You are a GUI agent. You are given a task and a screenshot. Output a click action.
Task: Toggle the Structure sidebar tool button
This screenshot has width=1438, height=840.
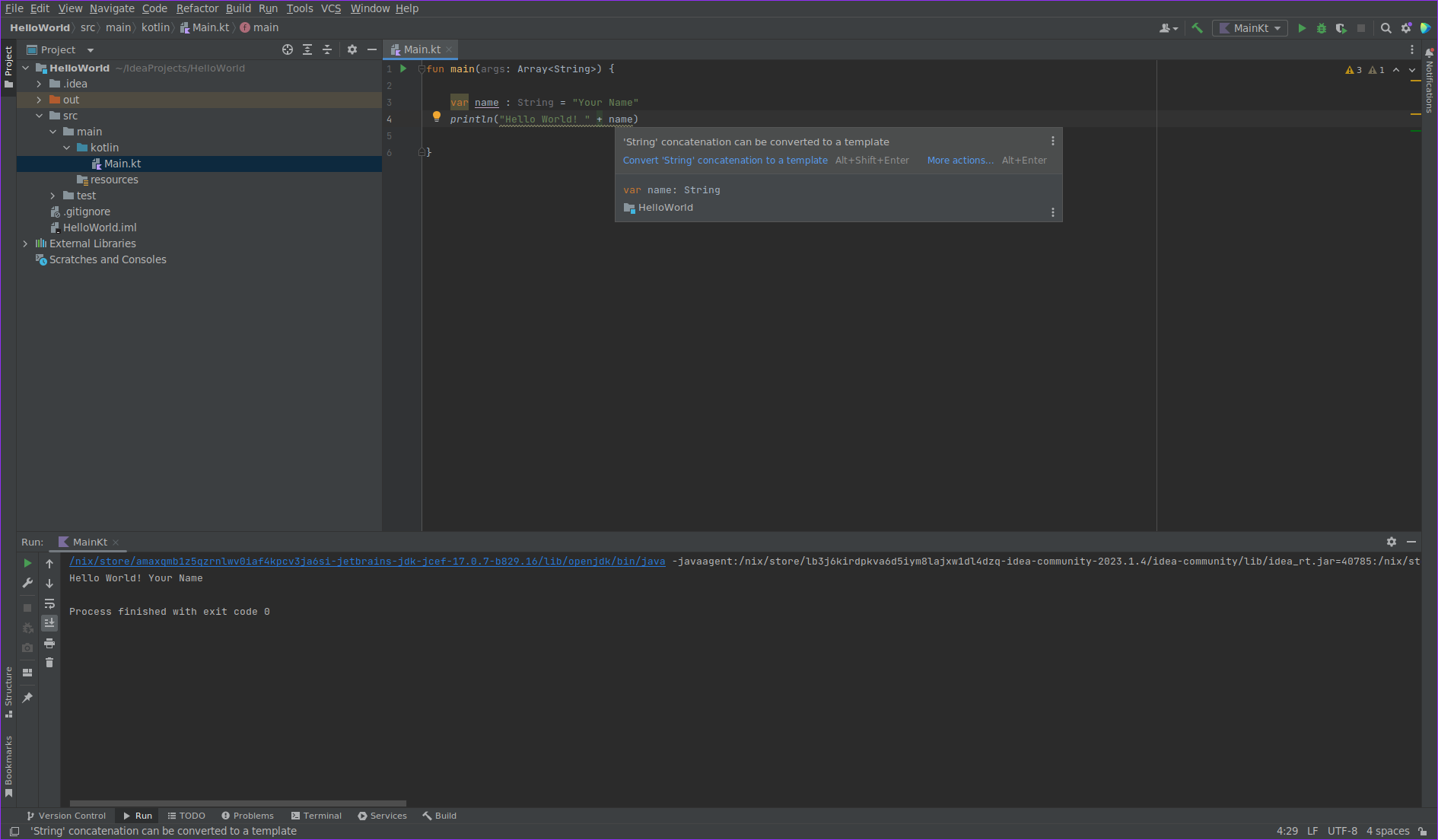tap(8, 692)
